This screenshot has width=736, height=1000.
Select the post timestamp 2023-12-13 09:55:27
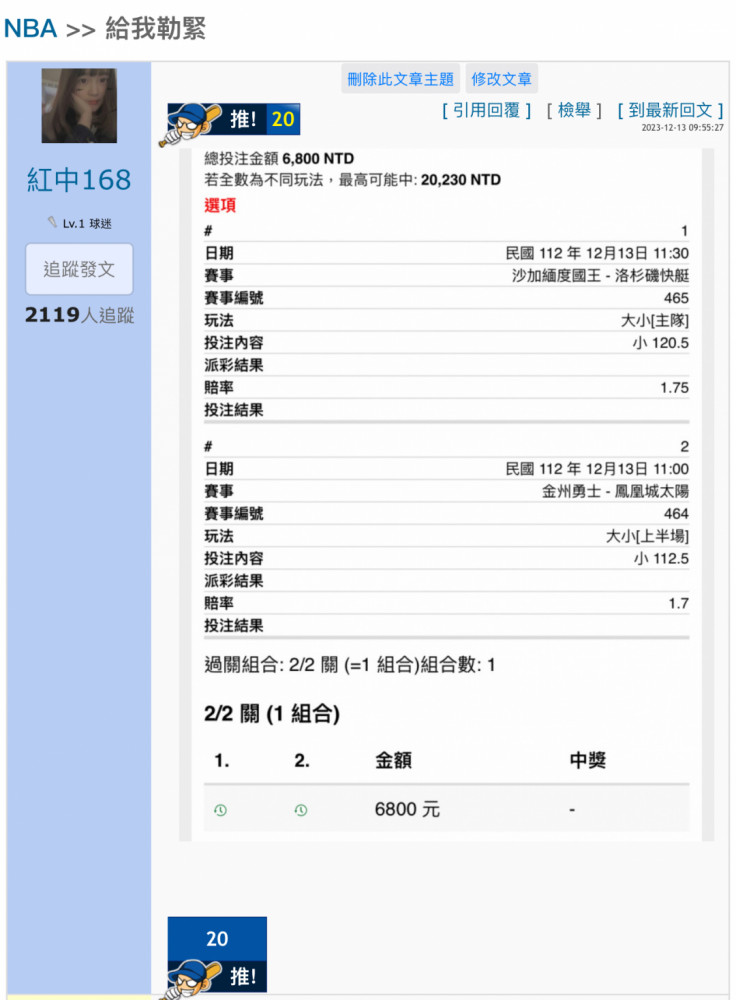(682, 128)
